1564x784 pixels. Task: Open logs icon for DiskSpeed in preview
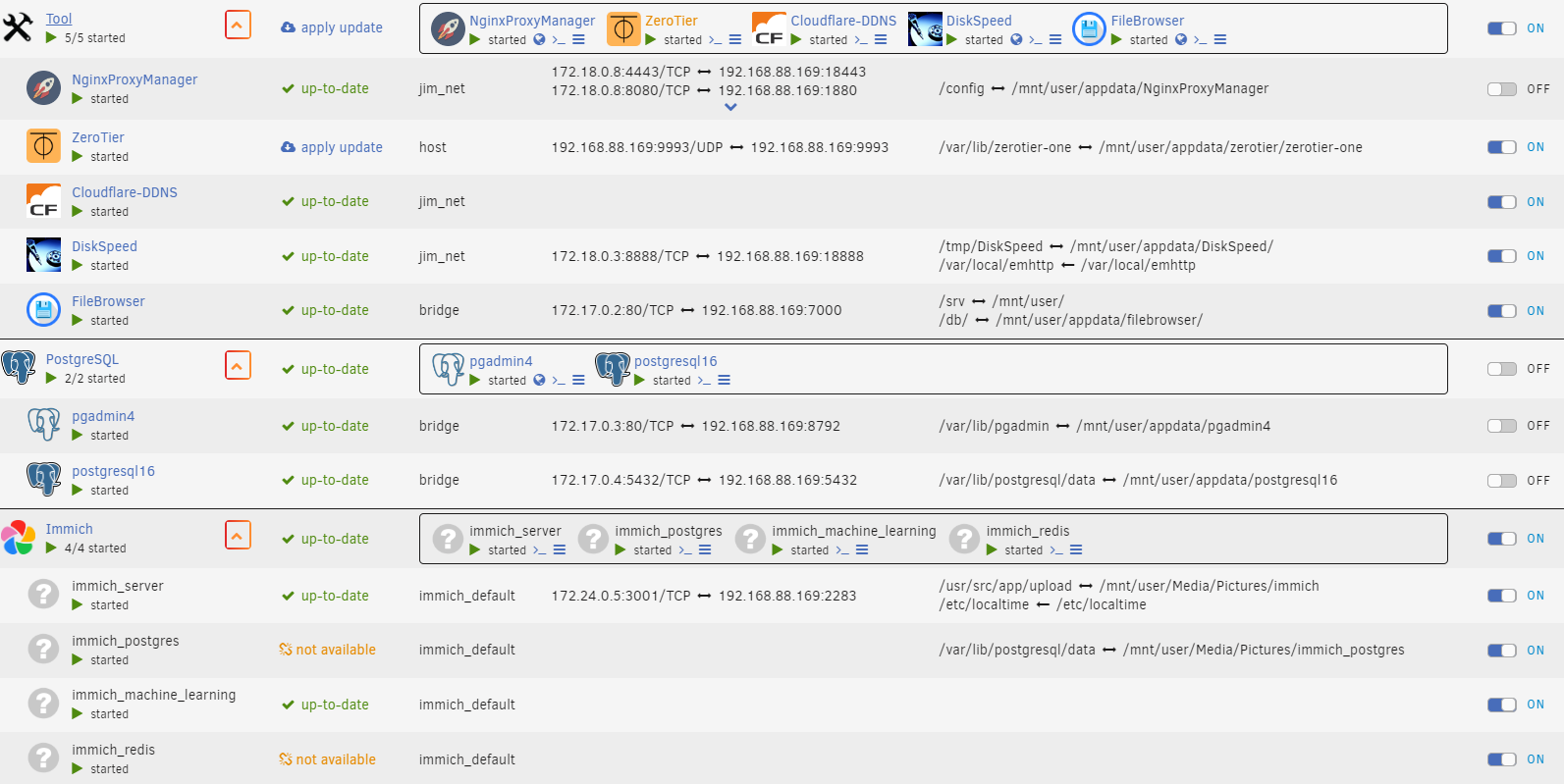tap(1055, 40)
